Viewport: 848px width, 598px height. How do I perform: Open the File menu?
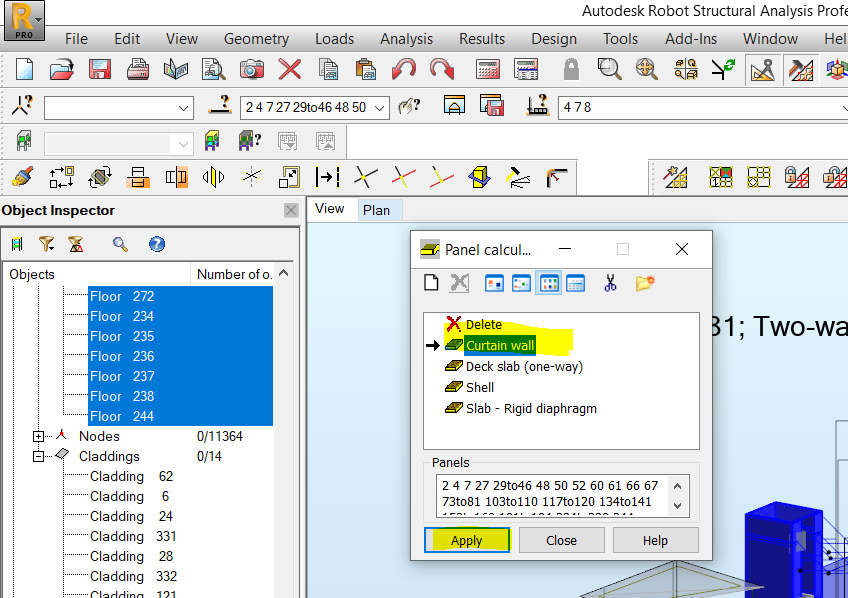coord(76,39)
